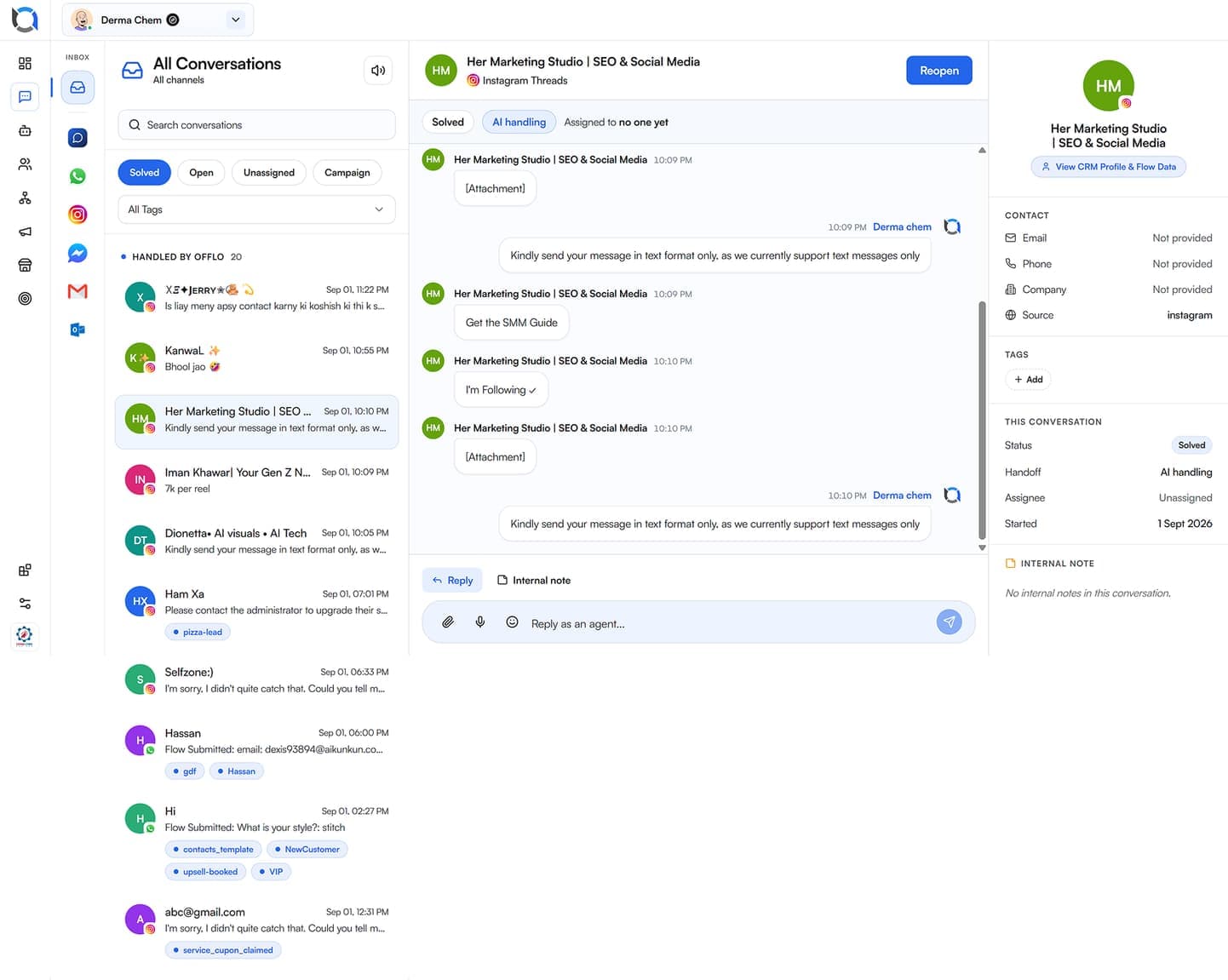Send the reply with paper plane button
1228x980 pixels.
click(950, 622)
